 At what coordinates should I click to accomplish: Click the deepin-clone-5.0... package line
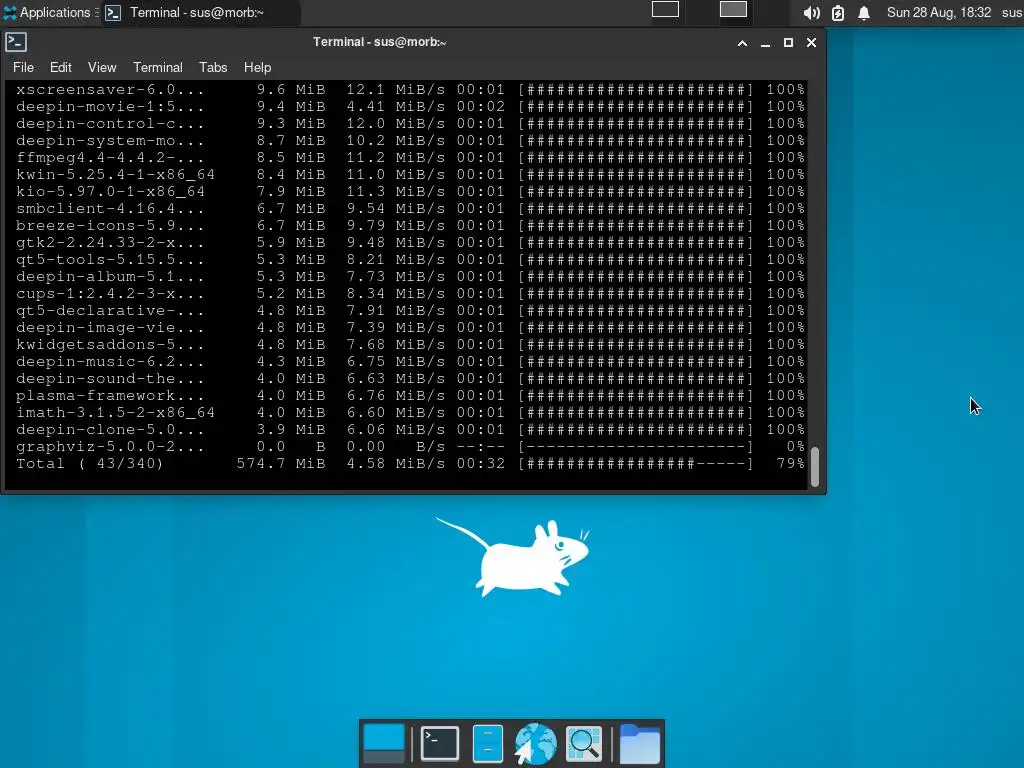[410, 429]
